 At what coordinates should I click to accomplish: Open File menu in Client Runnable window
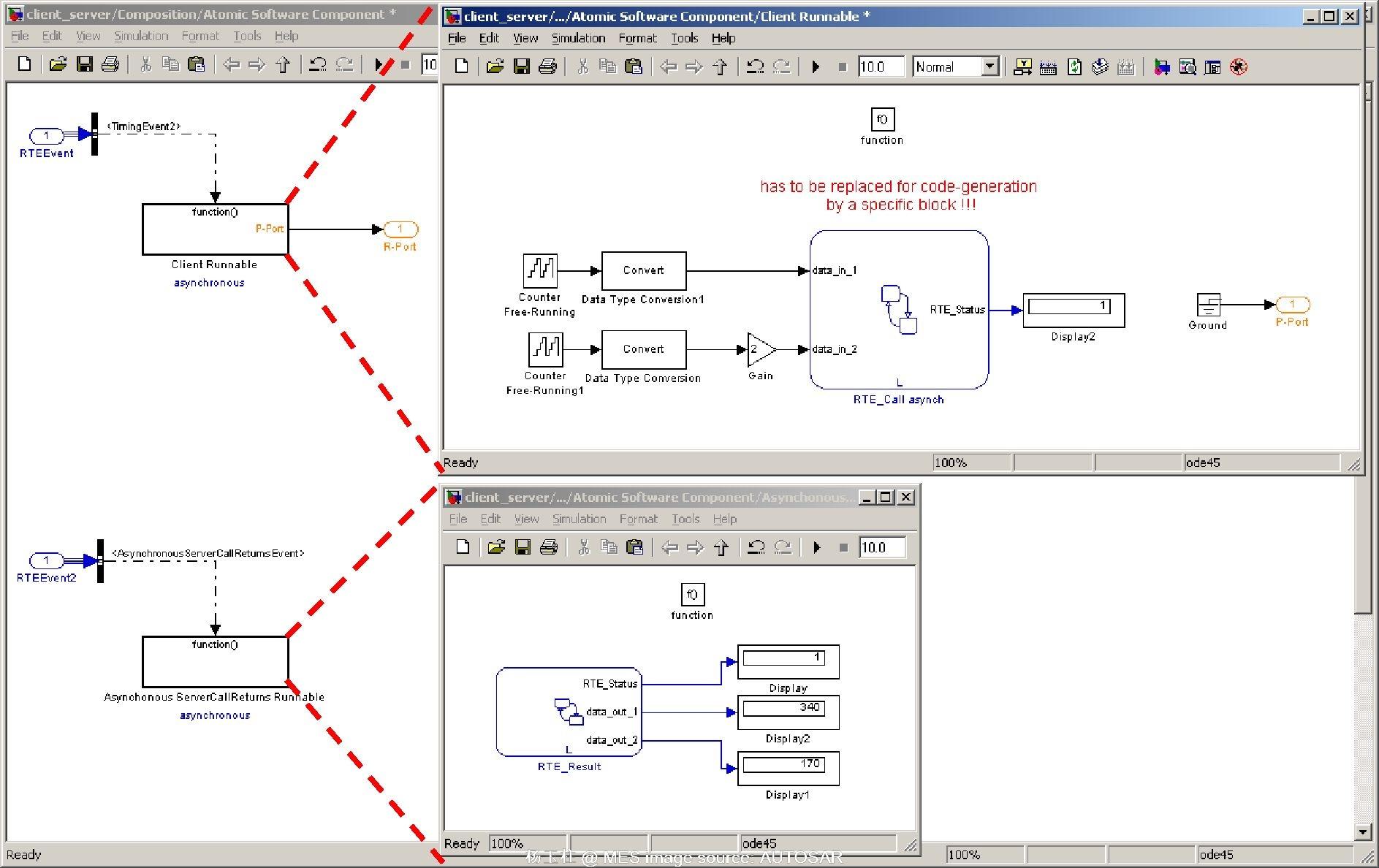pyautogui.click(x=457, y=38)
